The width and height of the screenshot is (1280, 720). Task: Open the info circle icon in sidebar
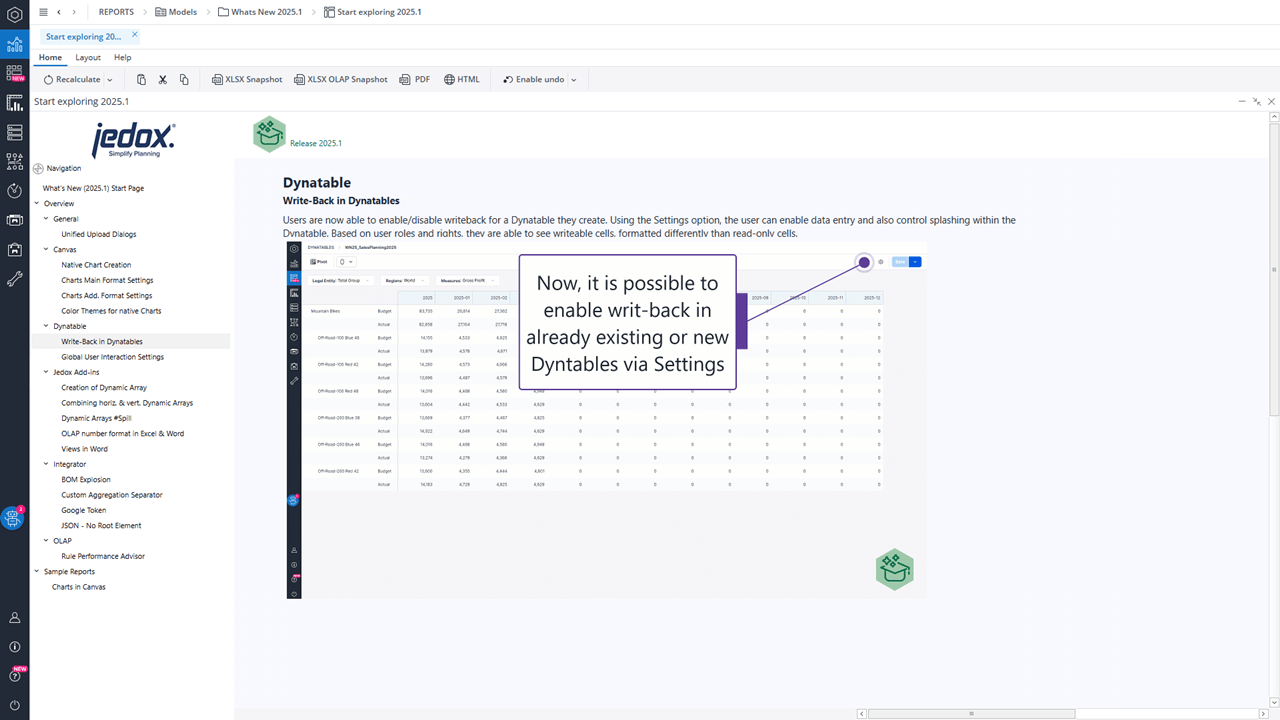coord(14,647)
